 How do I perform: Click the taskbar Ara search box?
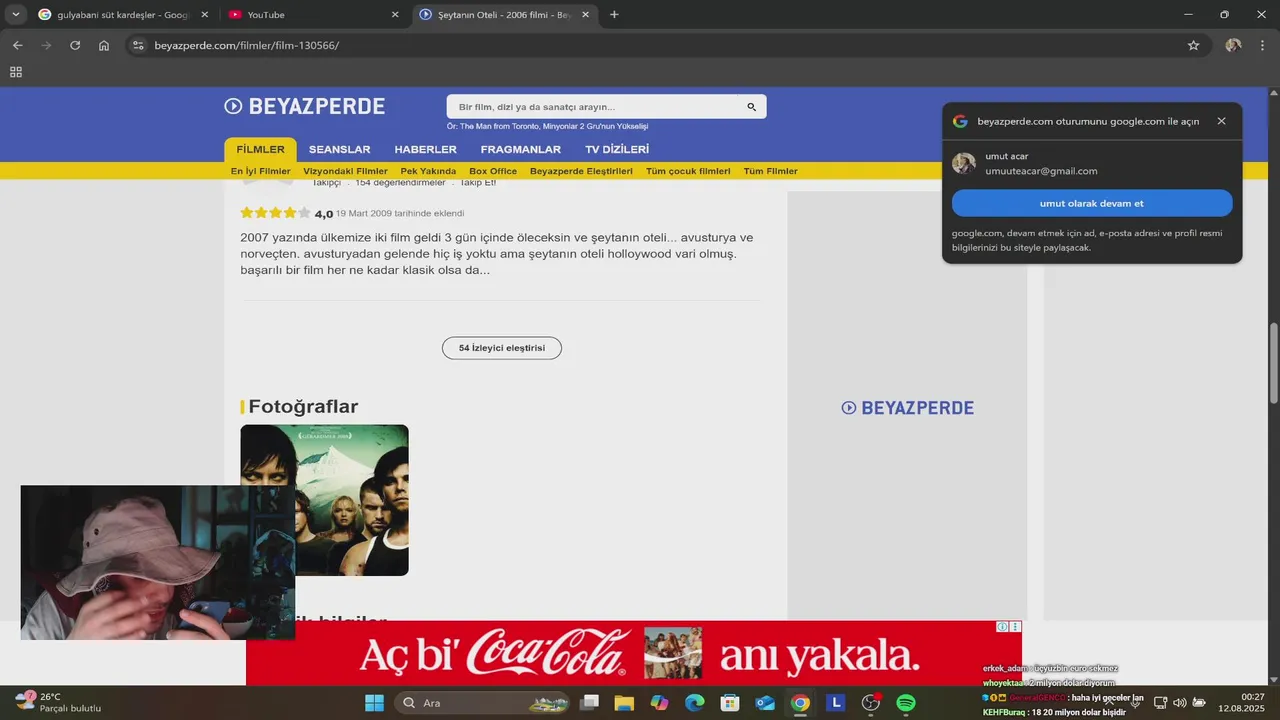483,703
